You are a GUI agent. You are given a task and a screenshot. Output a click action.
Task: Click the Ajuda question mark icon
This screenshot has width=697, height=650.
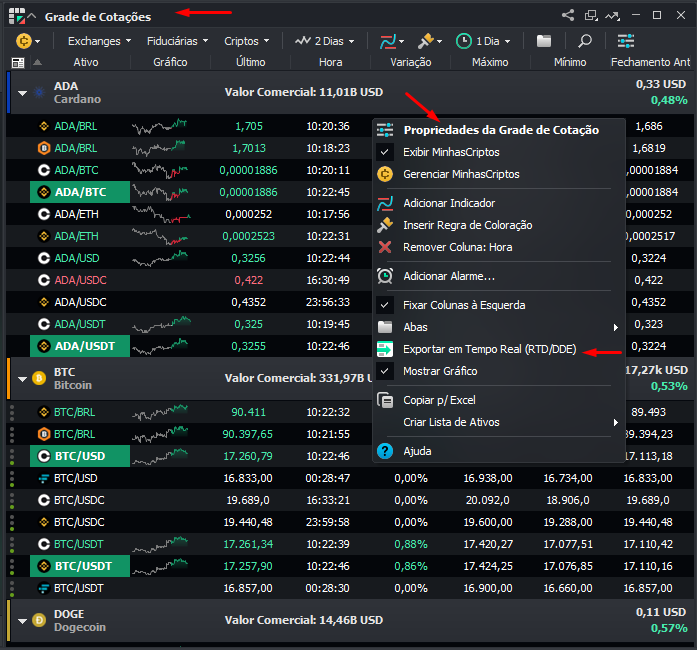(385, 451)
